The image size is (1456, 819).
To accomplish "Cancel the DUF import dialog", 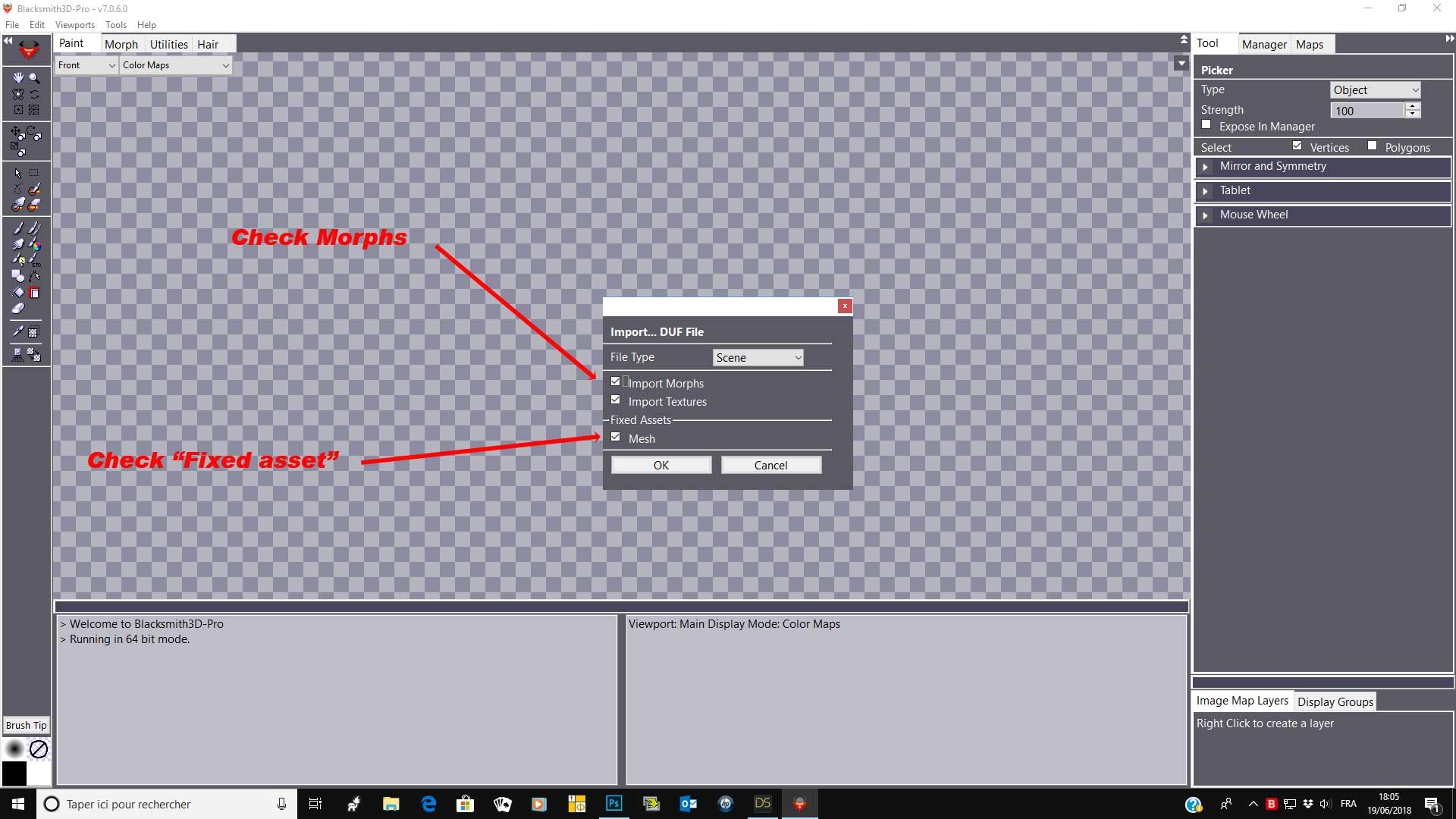I will click(x=770, y=464).
